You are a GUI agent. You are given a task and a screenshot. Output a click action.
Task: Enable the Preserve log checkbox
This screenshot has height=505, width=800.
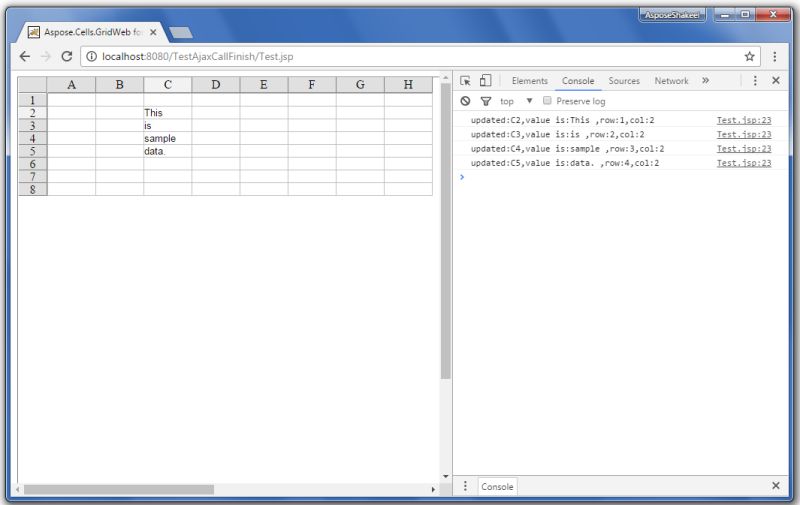[x=547, y=100]
